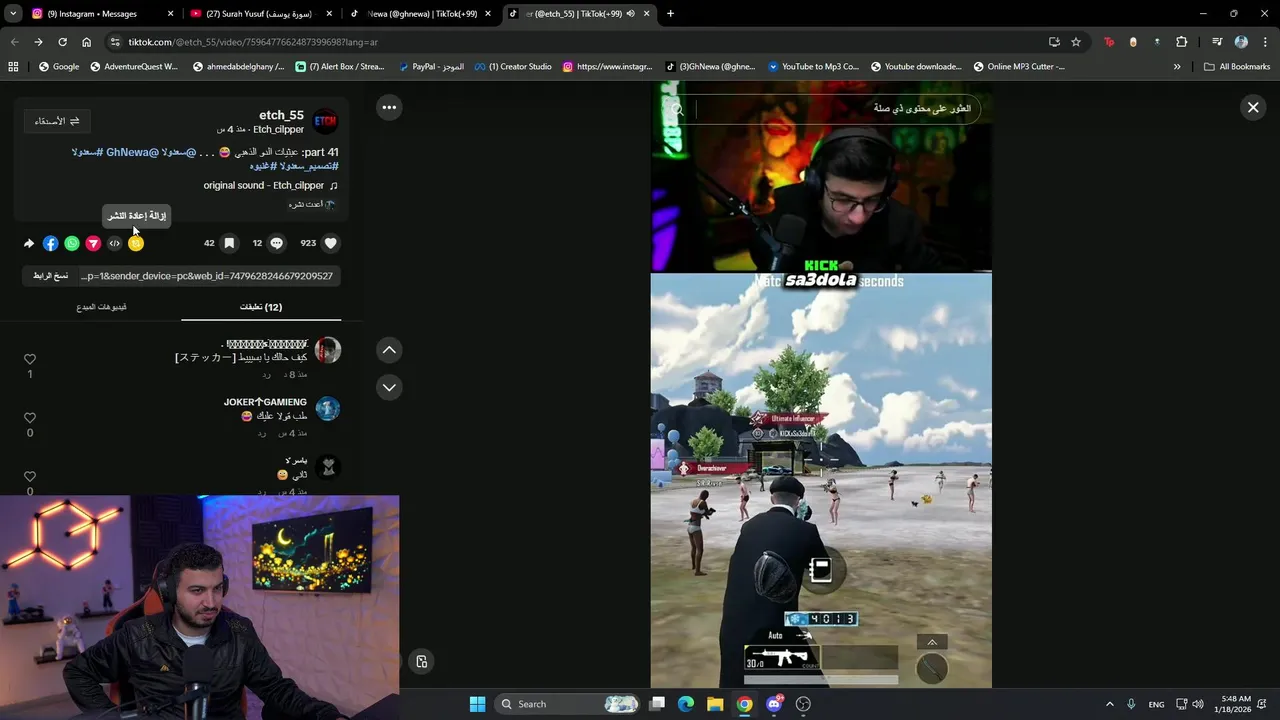Image resolution: width=1280 pixels, height=720 pixels.
Task: Open File Explorer from the taskbar
Action: [x=715, y=704]
